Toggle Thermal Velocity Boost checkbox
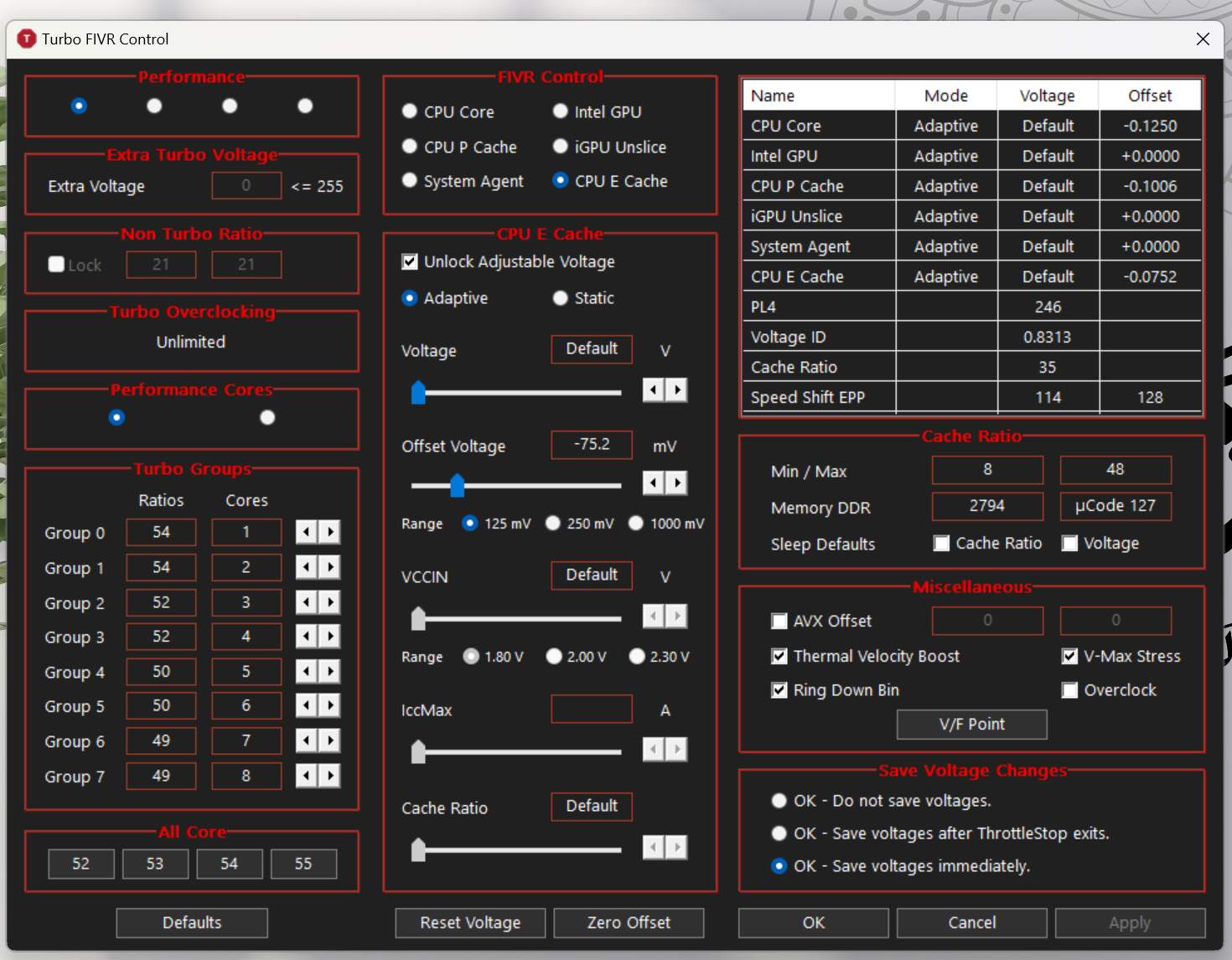 [779, 656]
